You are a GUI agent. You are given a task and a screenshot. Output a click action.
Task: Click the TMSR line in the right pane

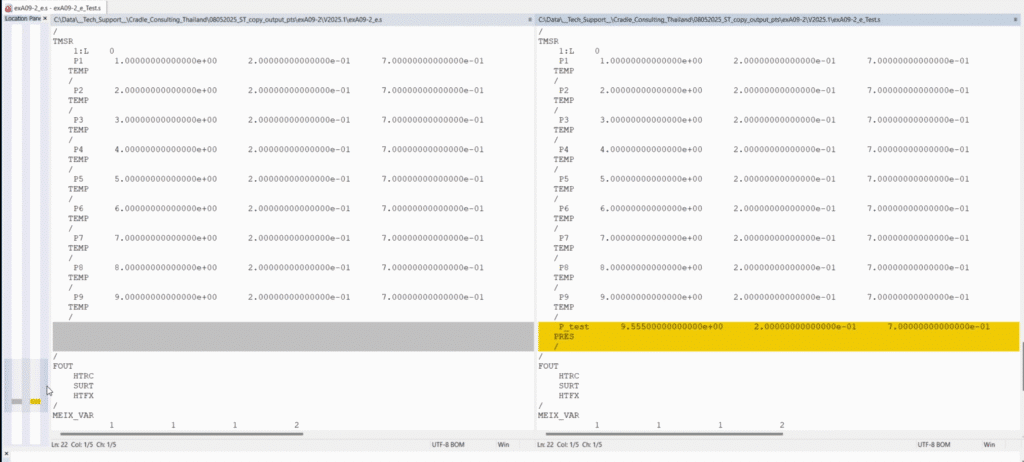pyautogui.click(x=549, y=41)
